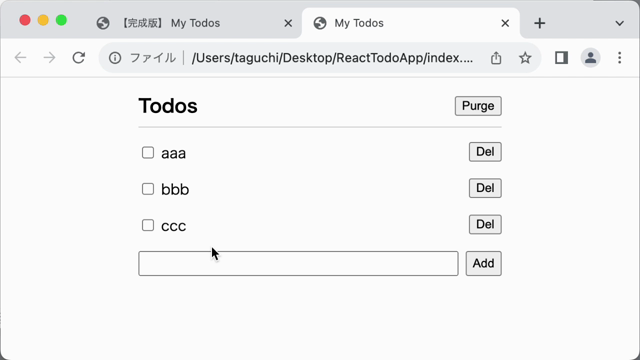Click the ccc todo label

[x=173, y=227]
